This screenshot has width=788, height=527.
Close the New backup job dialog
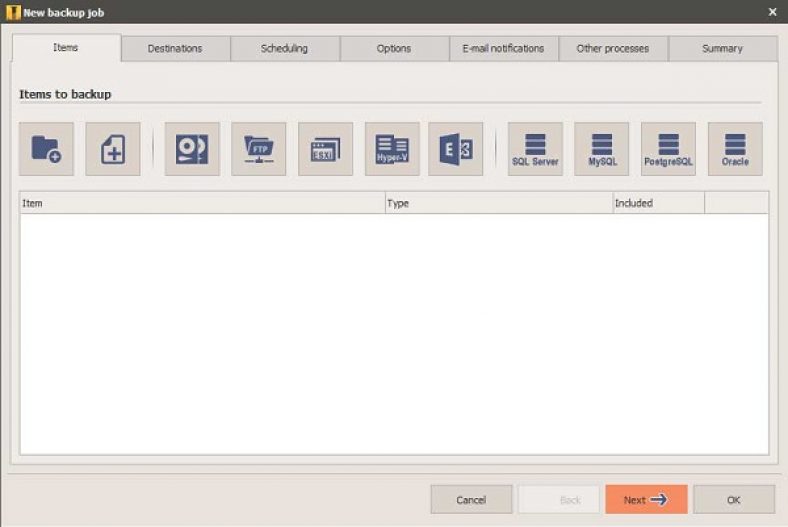pyautogui.click(x=772, y=12)
